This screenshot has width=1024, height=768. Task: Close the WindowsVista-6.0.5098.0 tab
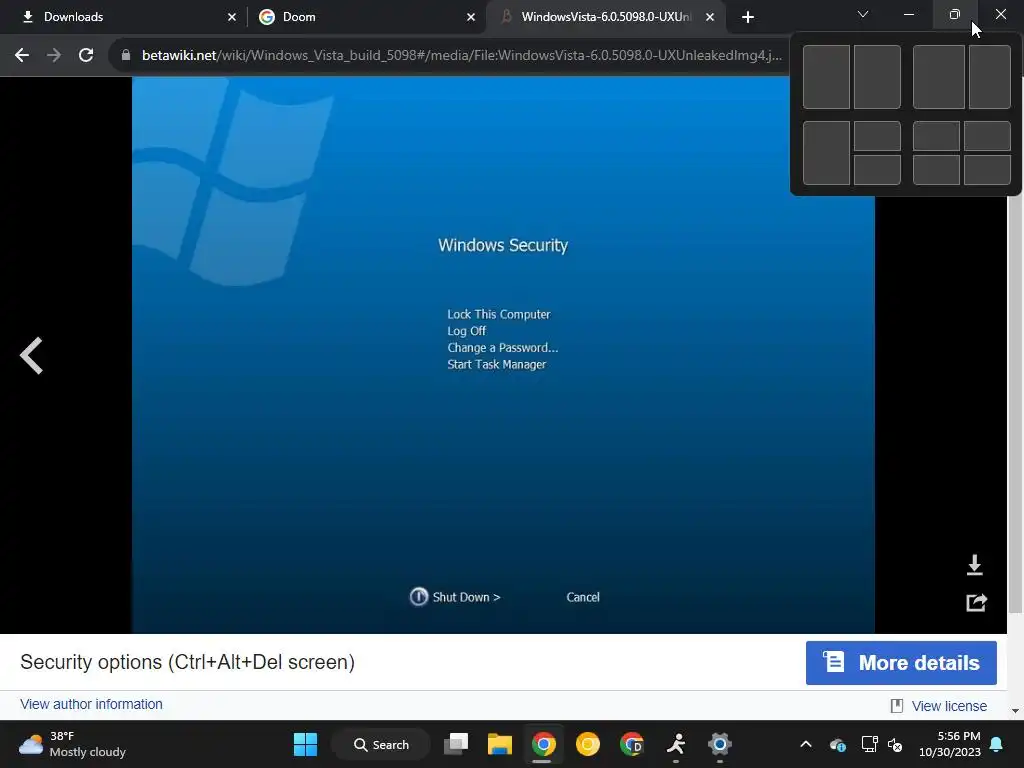(710, 17)
